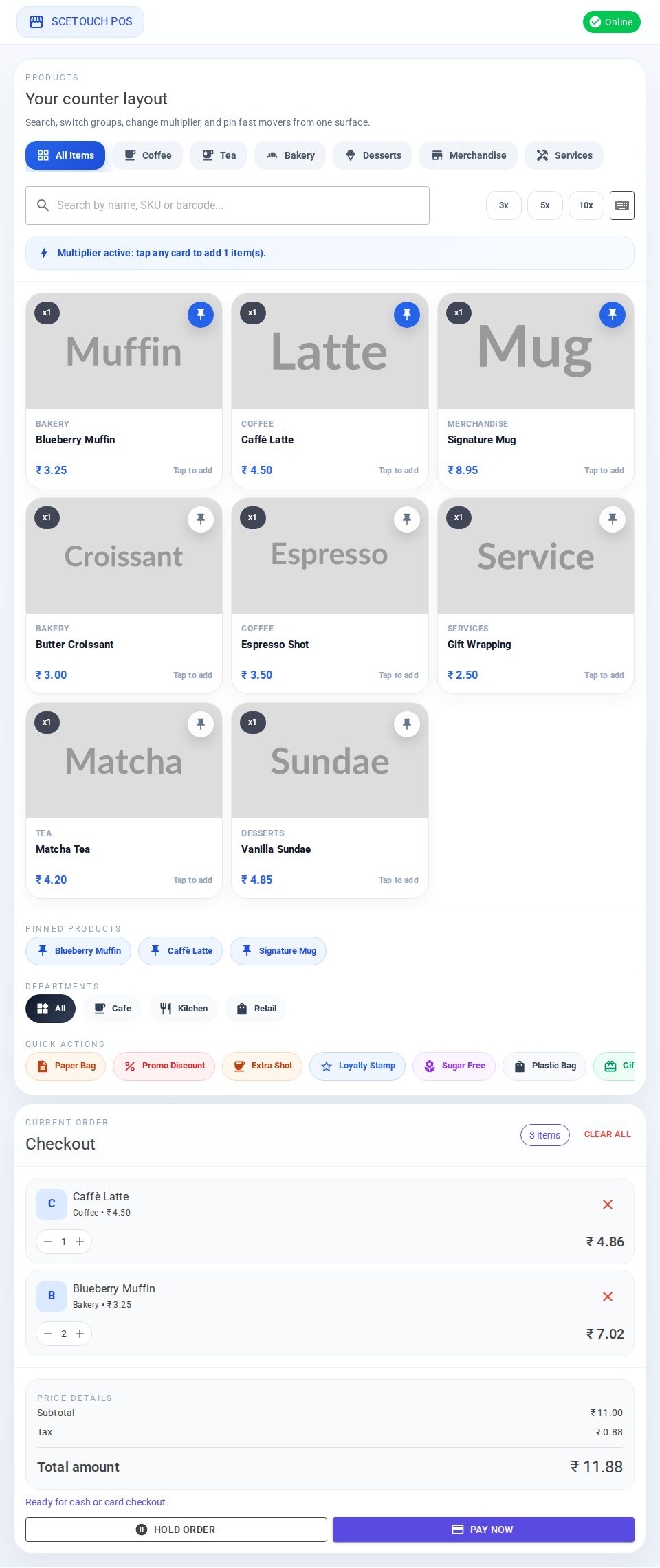Click the search magnifier icon in the search bar
This screenshot has height=1568, width=660.
(x=43, y=205)
